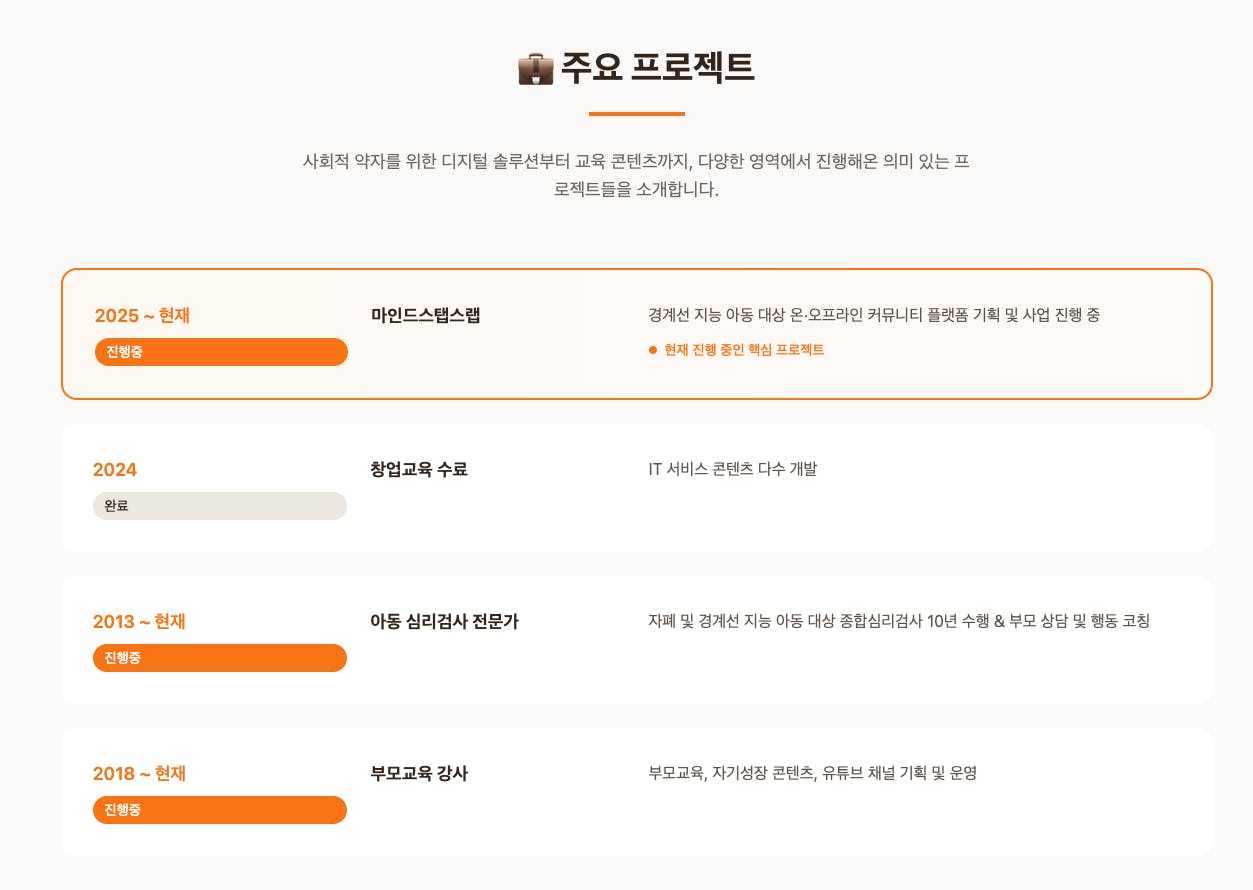The width and height of the screenshot is (1253, 890).
Task: Select the 2024 year label
Action: (x=115, y=470)
